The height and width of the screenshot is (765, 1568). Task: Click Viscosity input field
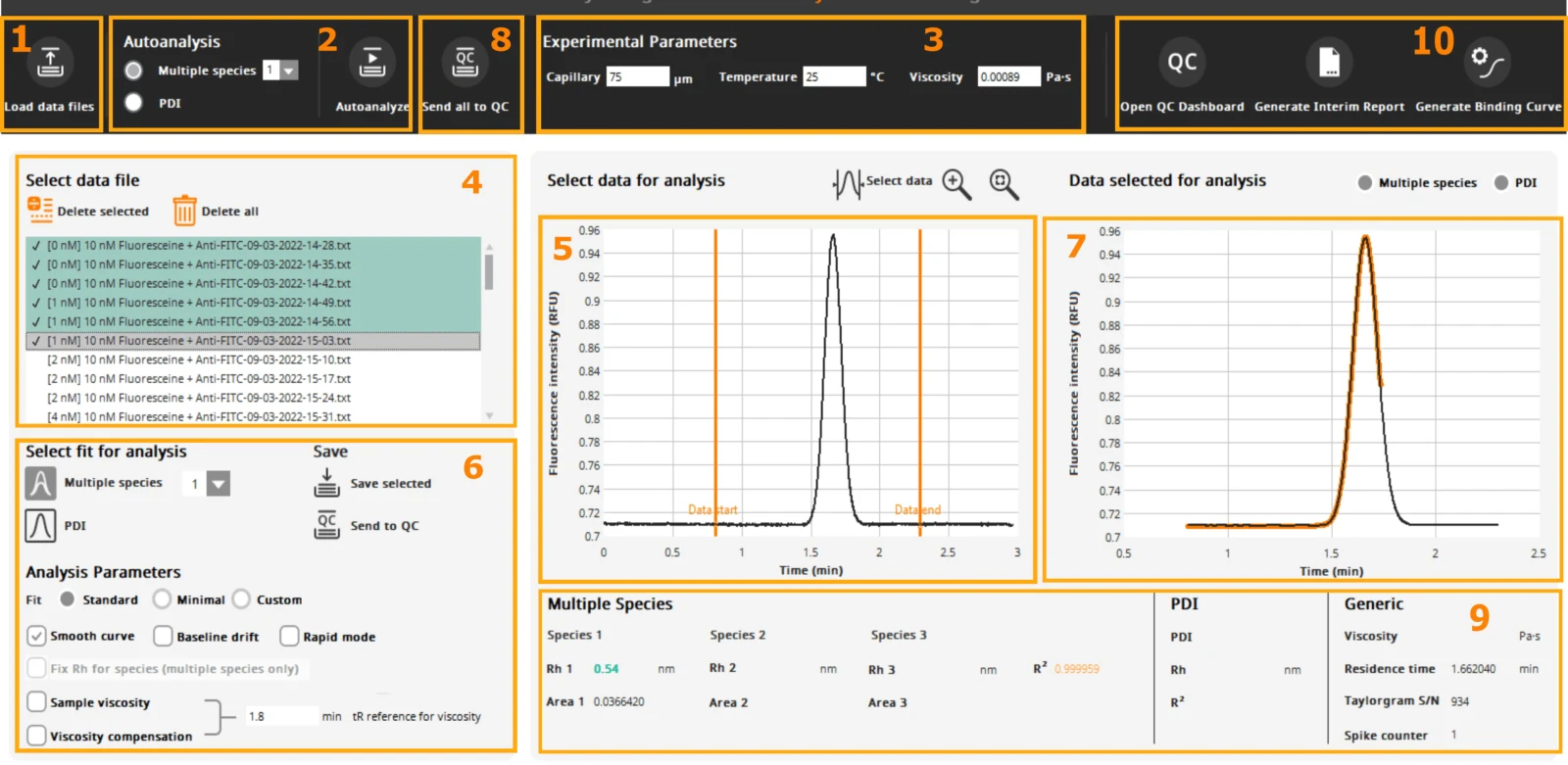tap(1008, 76)
